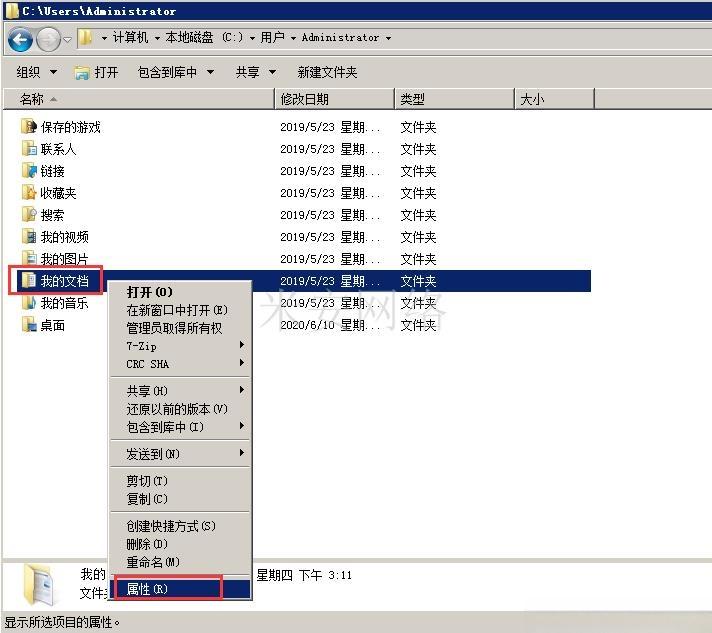Click 计算机 in the address breadcrumb

click(x=130, y=38)
